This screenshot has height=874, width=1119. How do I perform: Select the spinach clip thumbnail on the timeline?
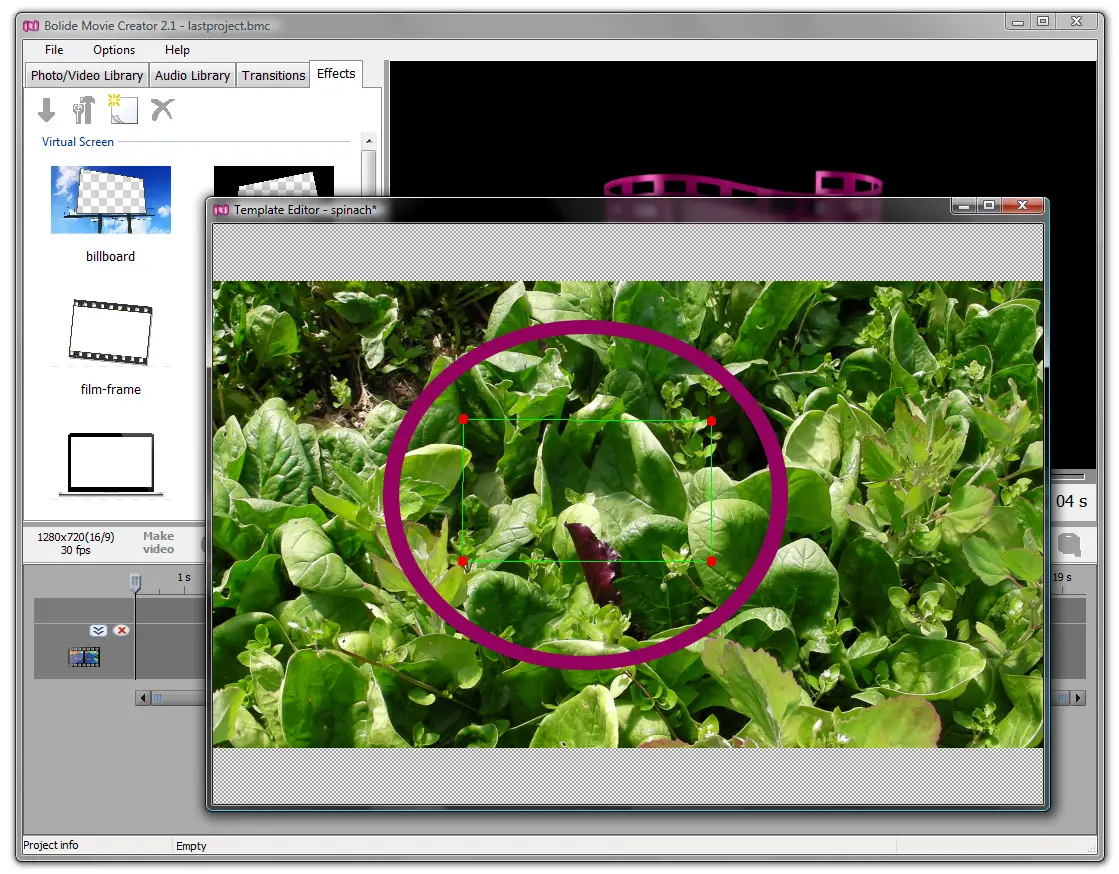pos(85,657)
